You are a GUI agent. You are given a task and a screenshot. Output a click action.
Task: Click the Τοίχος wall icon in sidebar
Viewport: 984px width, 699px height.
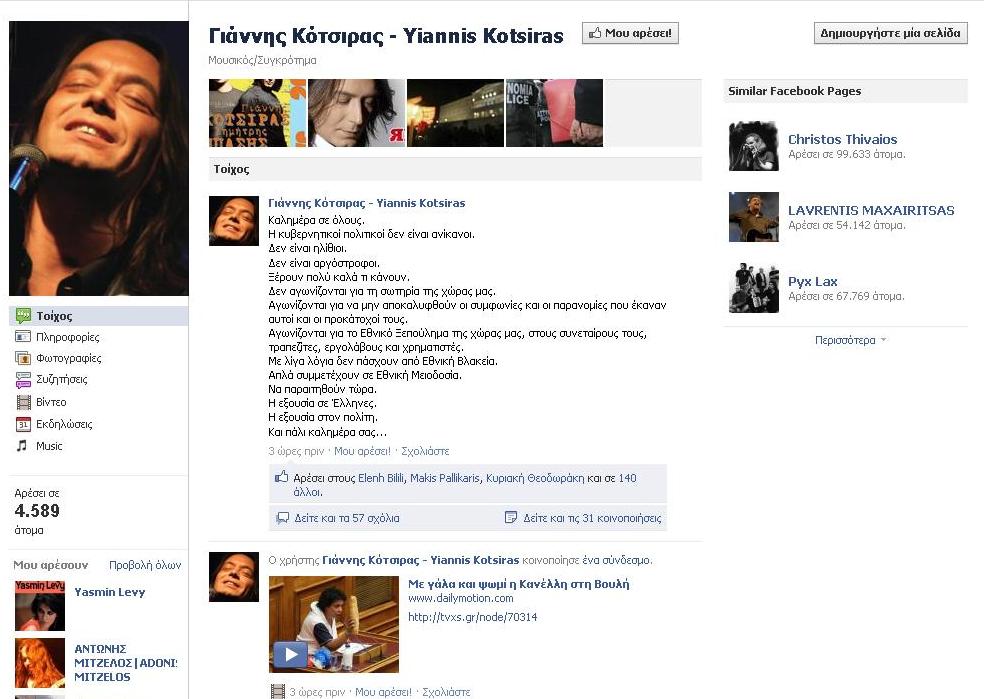pos(22,316)
